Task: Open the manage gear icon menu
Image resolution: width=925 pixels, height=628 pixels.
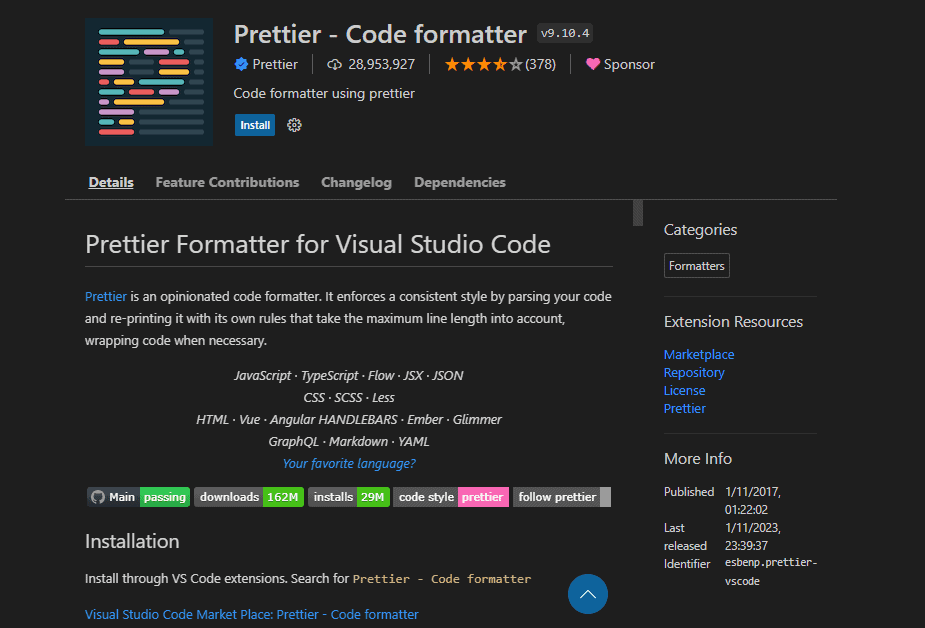Action: (x=294, y=125)
